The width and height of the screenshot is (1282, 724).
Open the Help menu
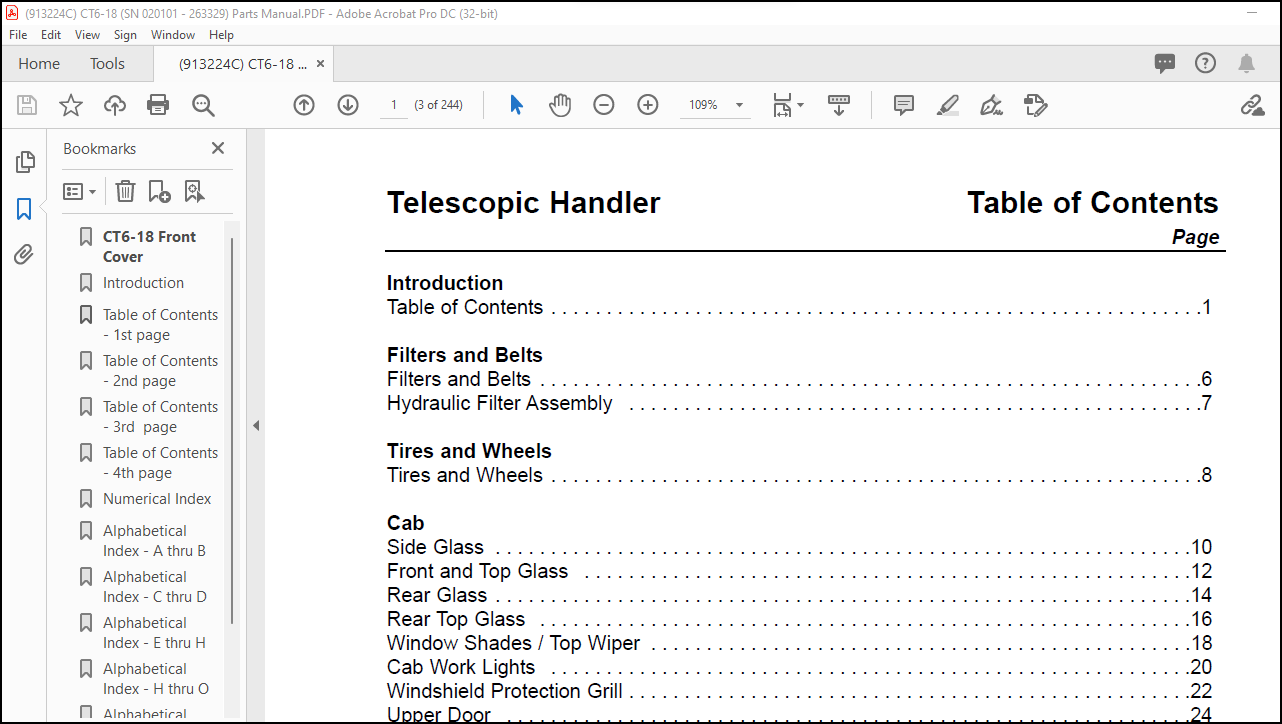(x=222, y=34)
